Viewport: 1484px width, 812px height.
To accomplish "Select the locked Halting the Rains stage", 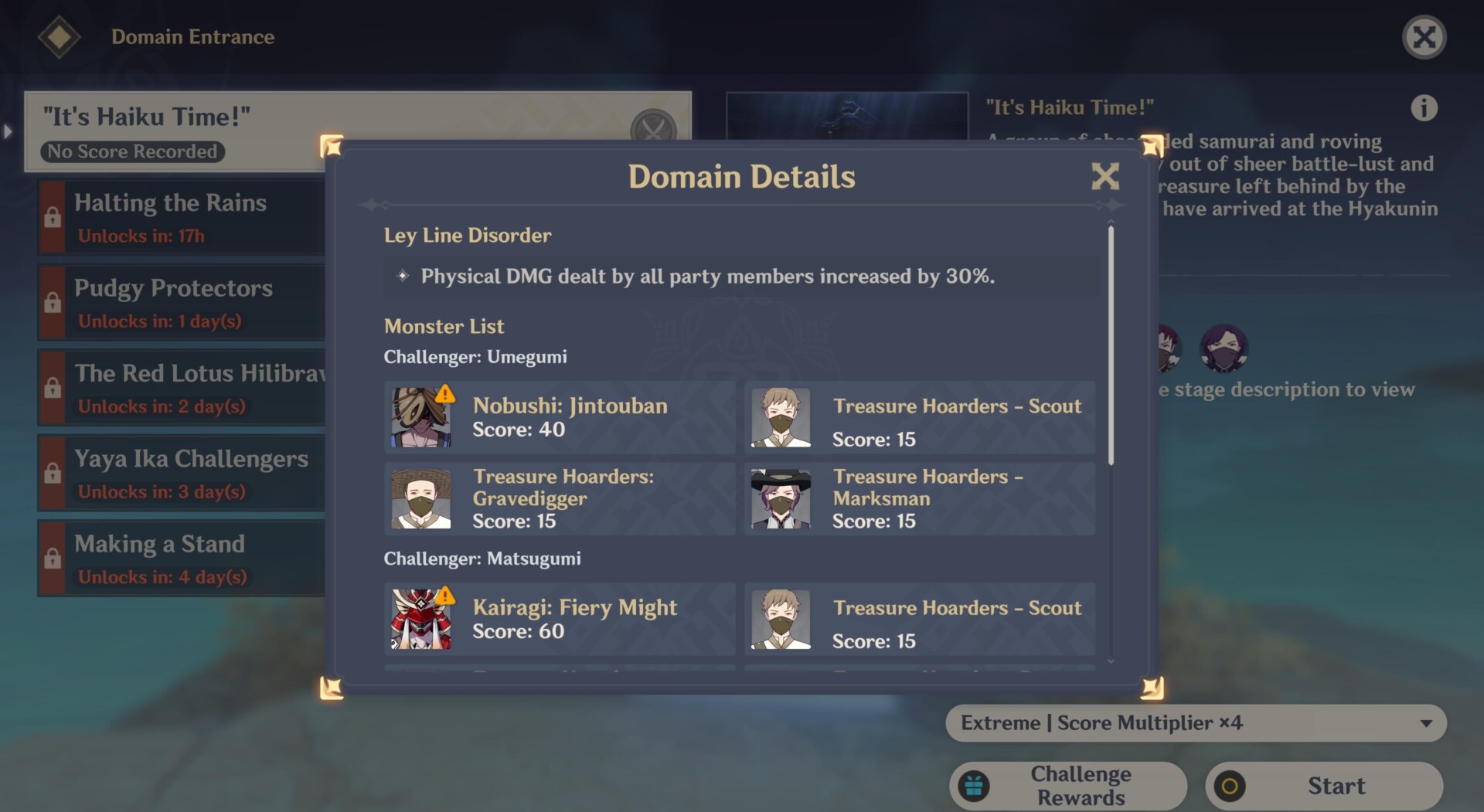I will tap(182, 218).
